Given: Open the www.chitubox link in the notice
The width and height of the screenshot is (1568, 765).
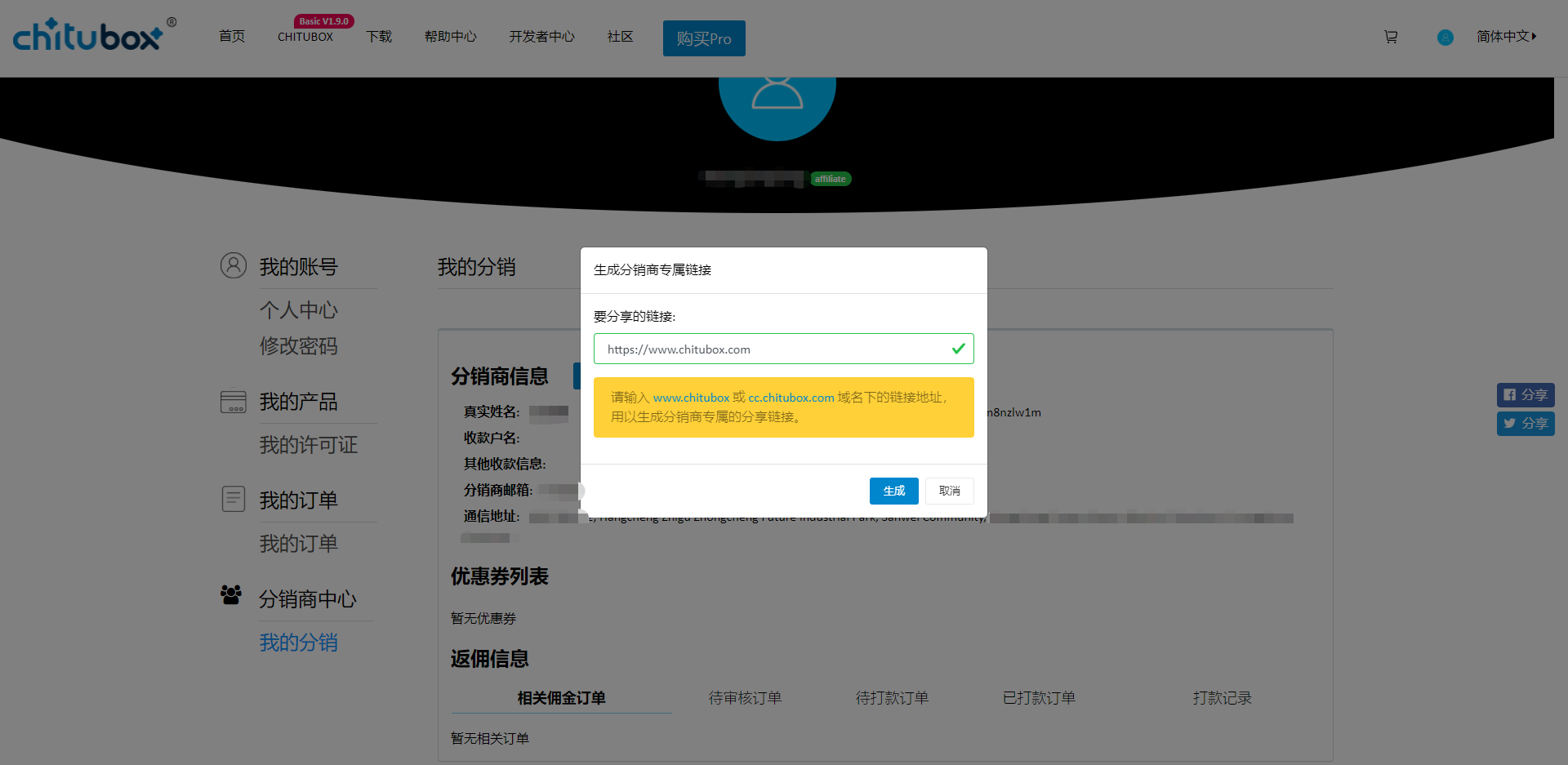Looking at the screenshot, I should (x=691, y=398).
